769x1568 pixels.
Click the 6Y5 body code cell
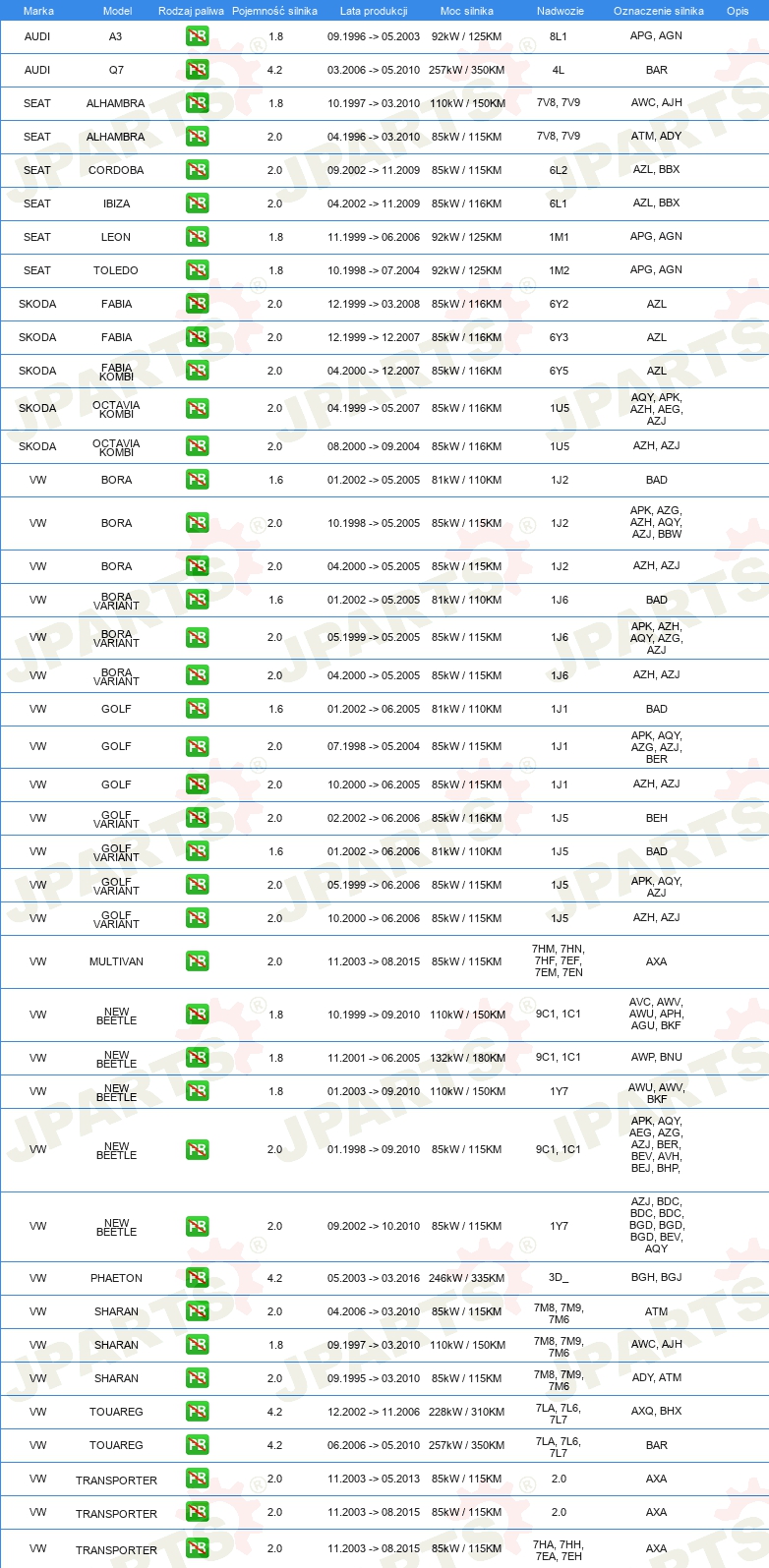tap(559, 371)
